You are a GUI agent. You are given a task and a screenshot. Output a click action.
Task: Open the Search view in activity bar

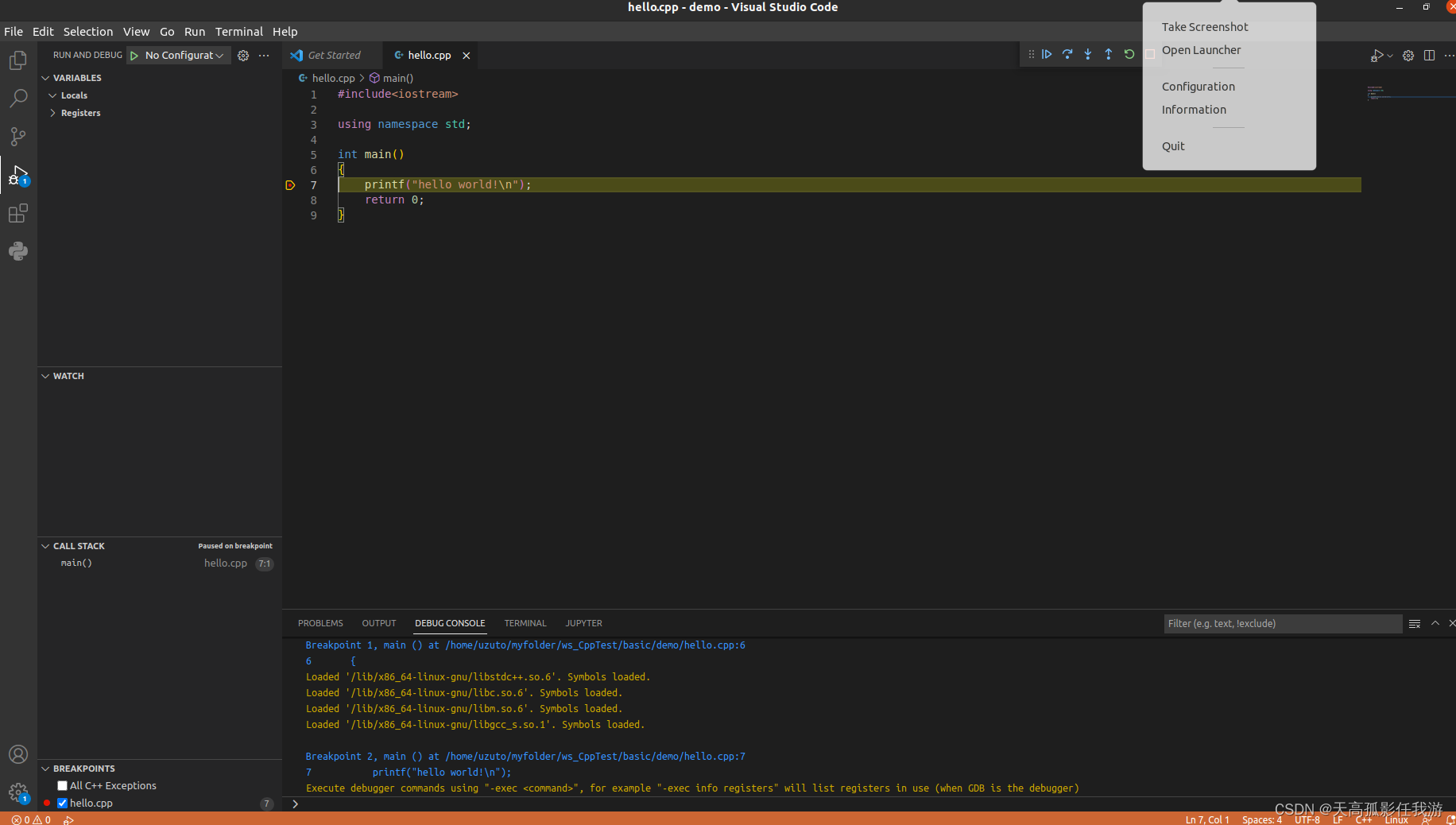[17, 99]
